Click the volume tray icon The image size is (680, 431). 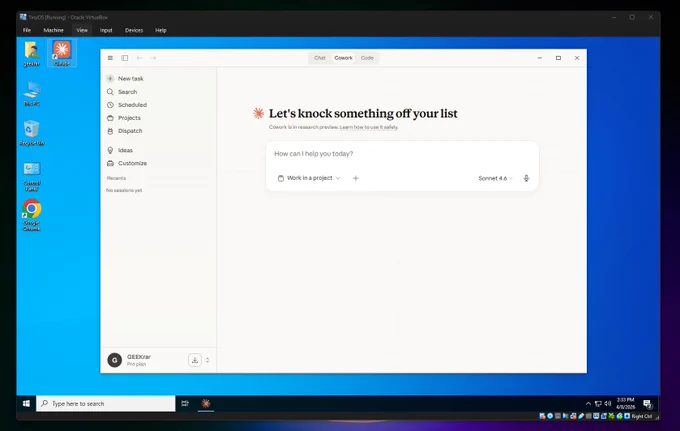(608, 404)
